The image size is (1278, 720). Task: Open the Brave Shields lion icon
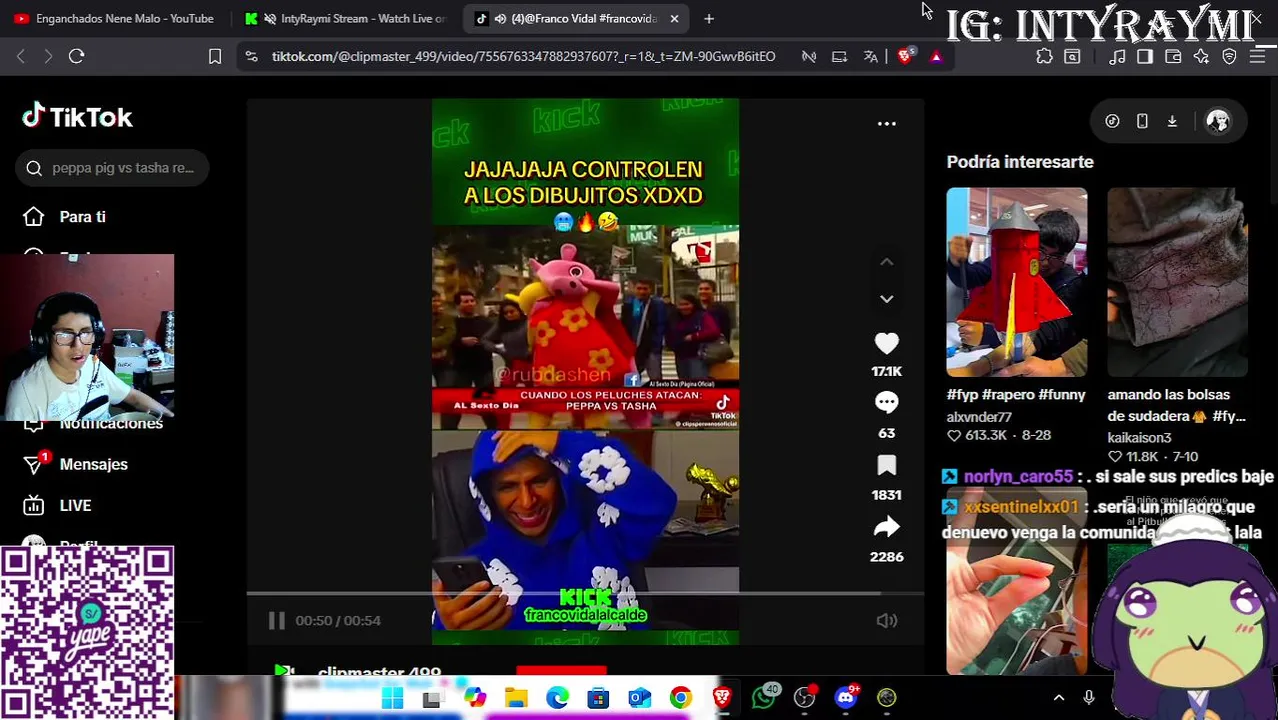tap(905, 56)
